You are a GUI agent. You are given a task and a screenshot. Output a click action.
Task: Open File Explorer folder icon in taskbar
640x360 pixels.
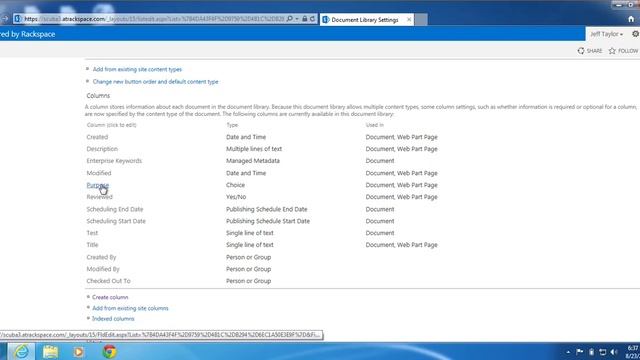coord(50,351)
